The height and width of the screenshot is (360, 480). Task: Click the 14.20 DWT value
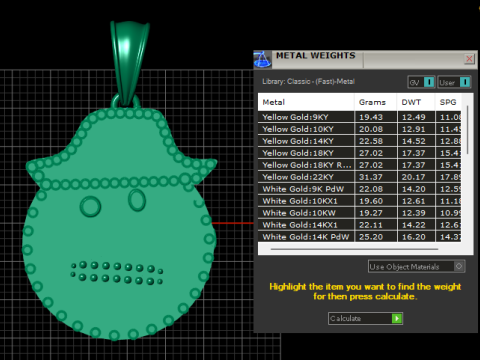click(414, 189)
